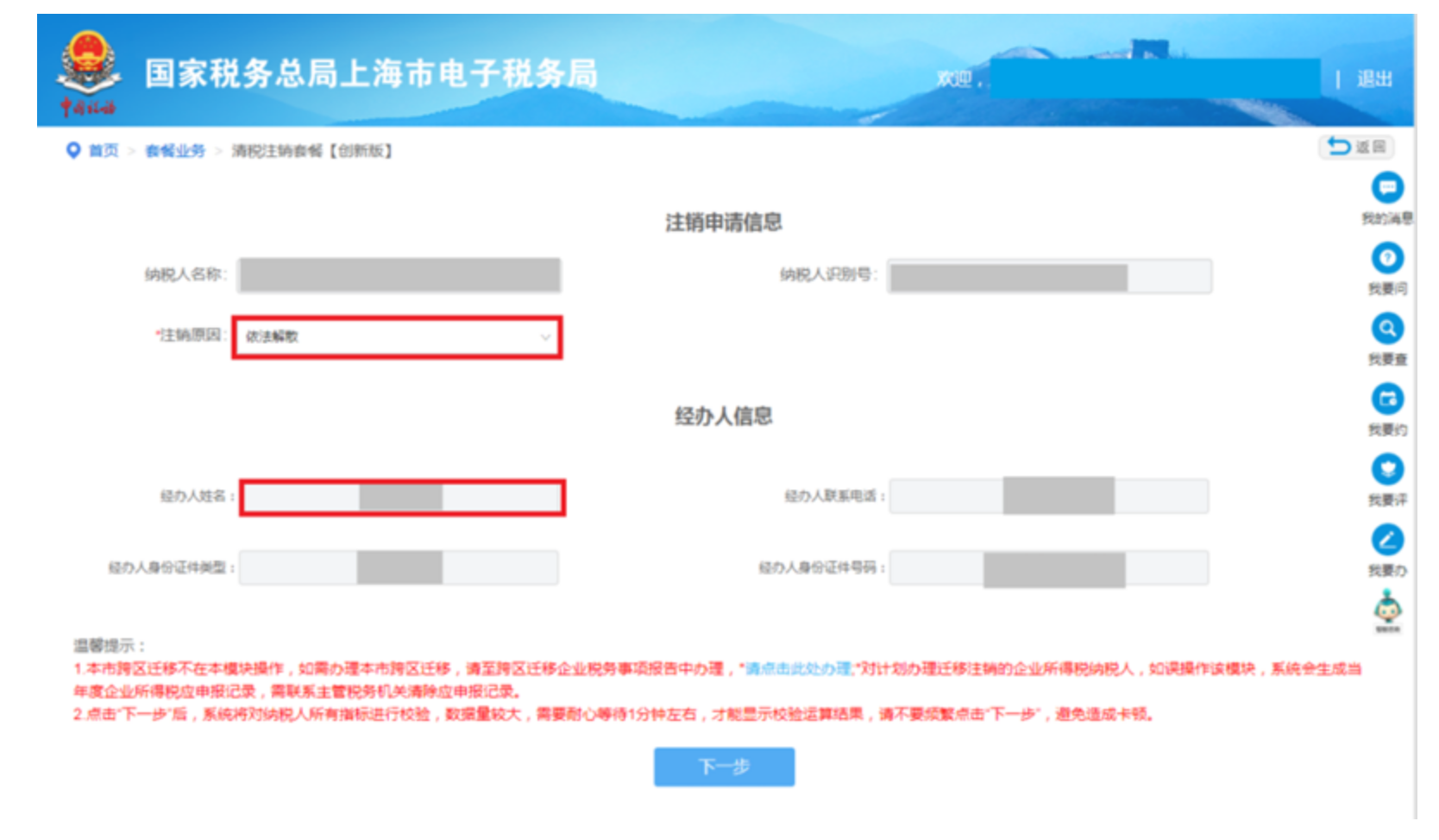Open the 我要评 rating icon
This screenshot has height=840, width=1439.
click(1387, 469)
